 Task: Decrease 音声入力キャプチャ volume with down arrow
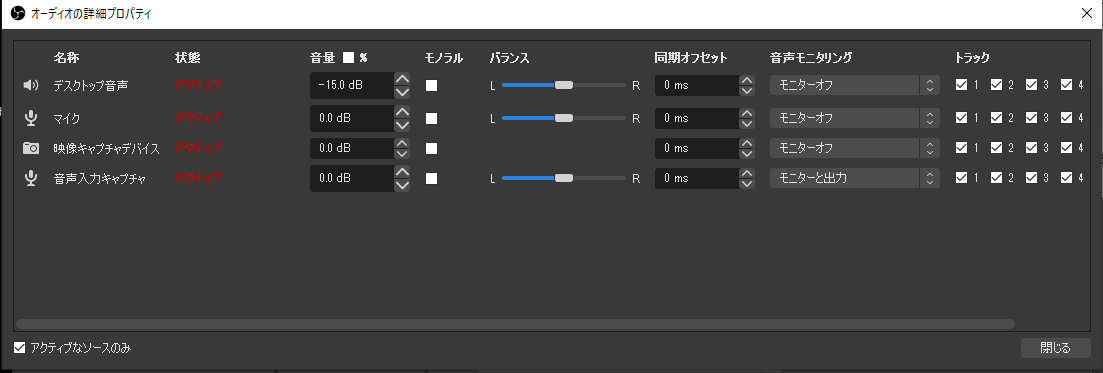click(402, 186)
